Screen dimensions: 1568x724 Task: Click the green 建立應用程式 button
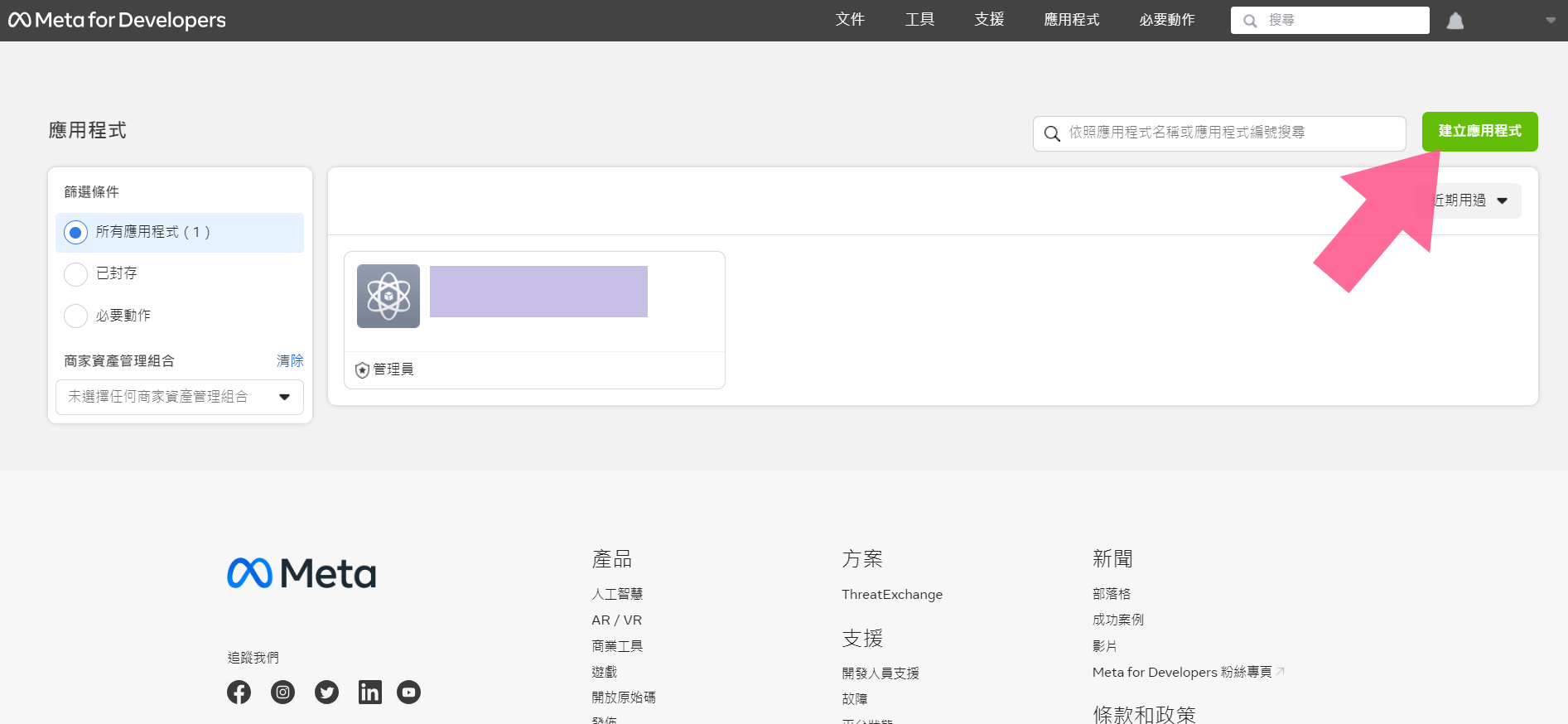pos(1480,132)
